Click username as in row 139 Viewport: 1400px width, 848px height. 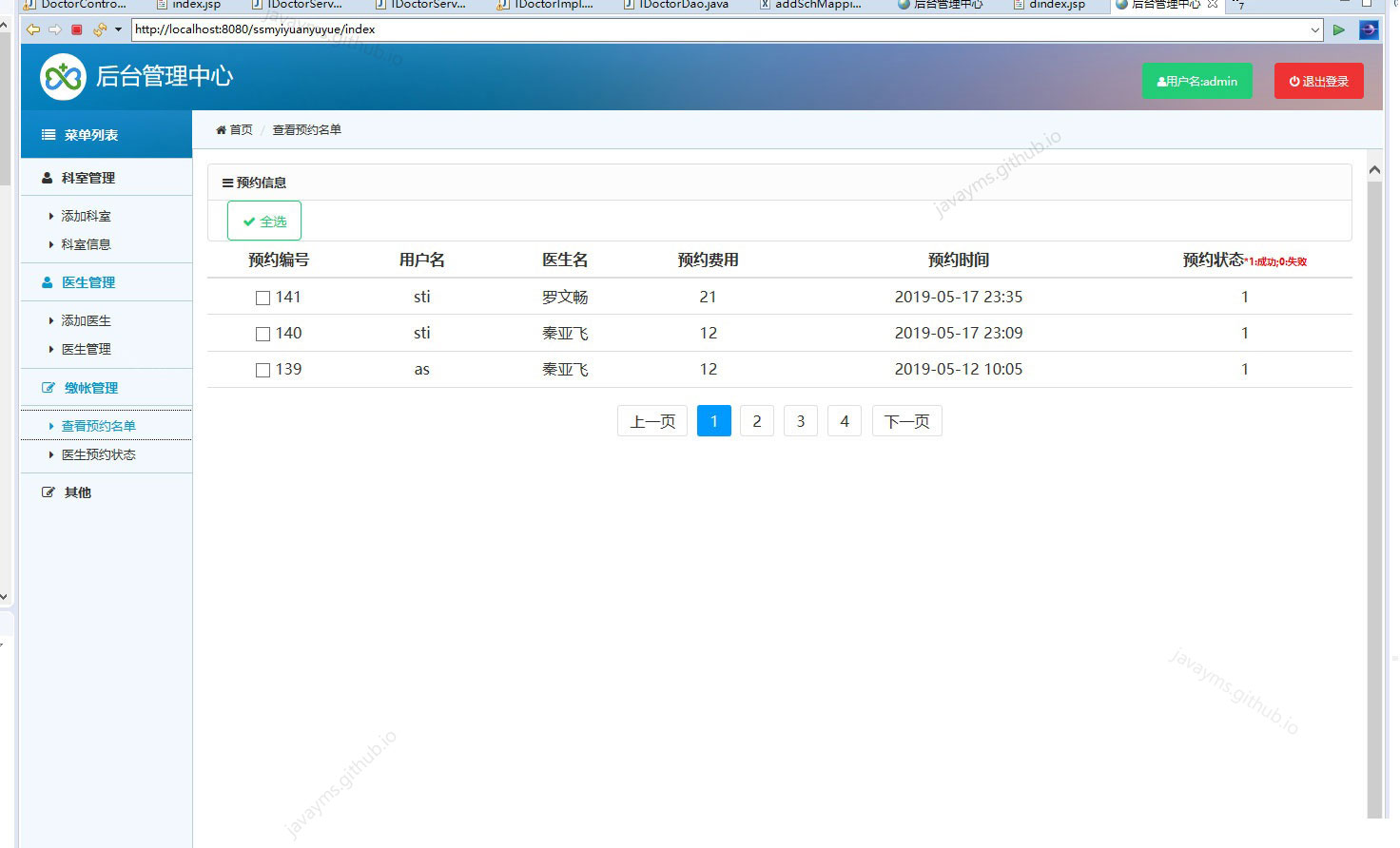(x=422, y=369)
